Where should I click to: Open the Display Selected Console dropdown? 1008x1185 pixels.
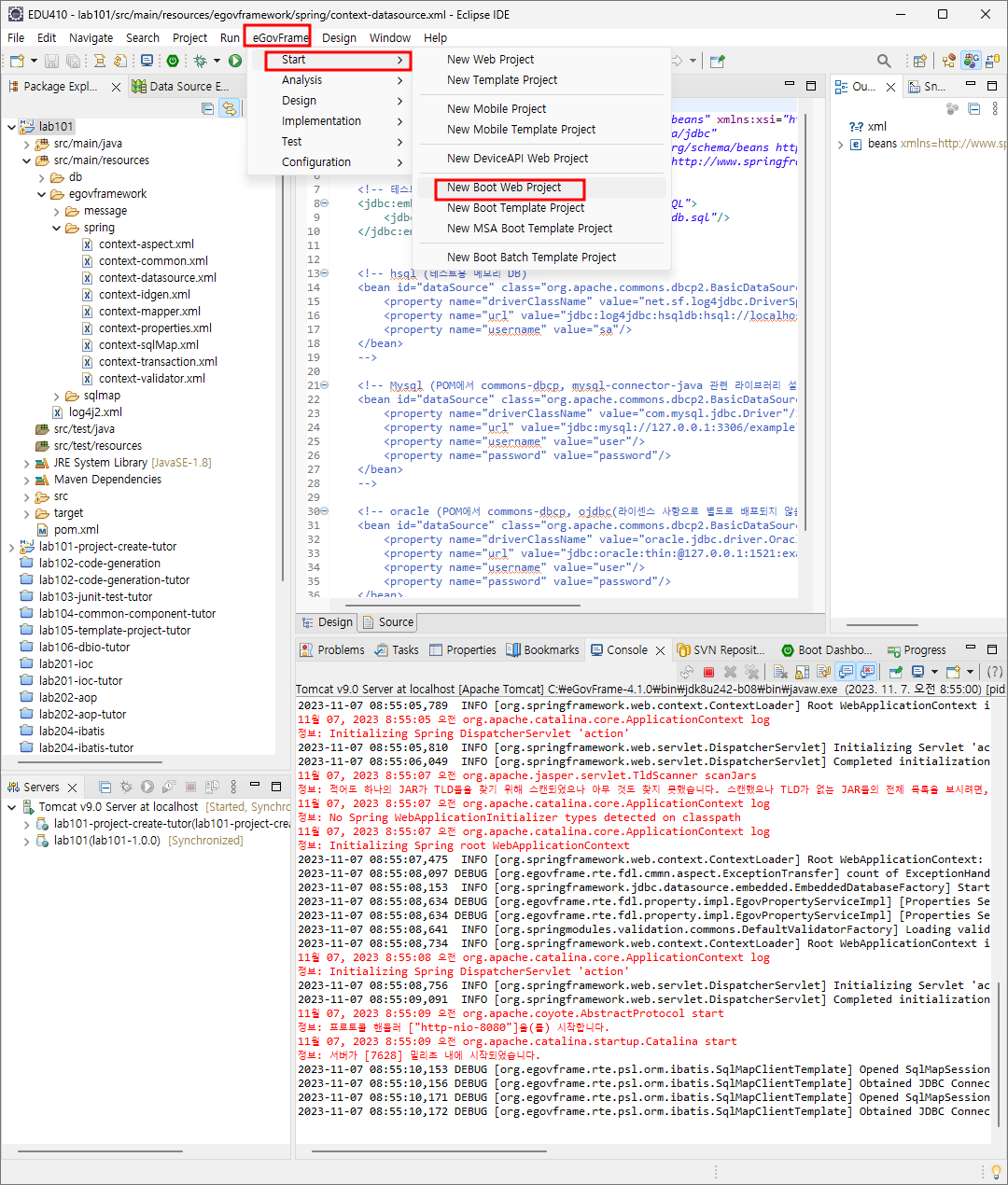click(x=934, y=672)
